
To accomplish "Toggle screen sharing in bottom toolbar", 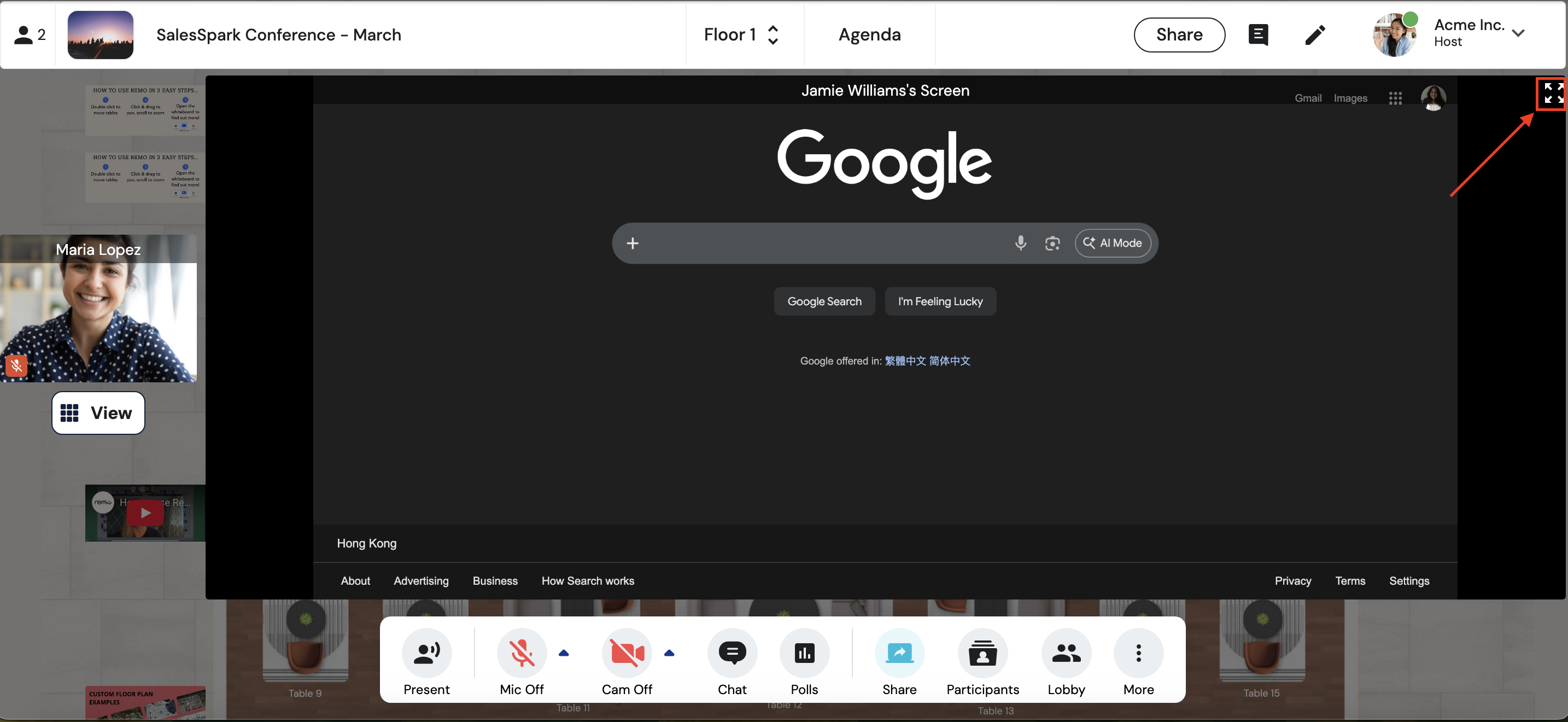I will point(899,654).
